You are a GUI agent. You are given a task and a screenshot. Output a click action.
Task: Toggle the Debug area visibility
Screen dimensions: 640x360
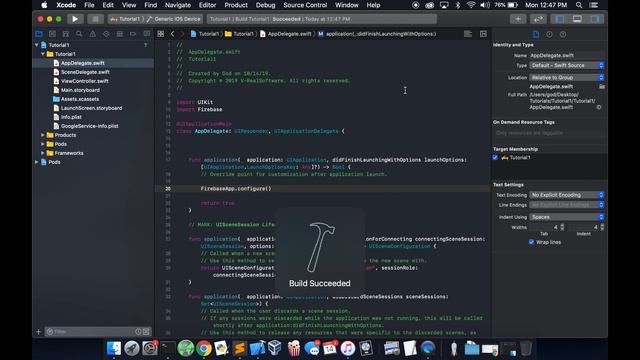[577, 19]
